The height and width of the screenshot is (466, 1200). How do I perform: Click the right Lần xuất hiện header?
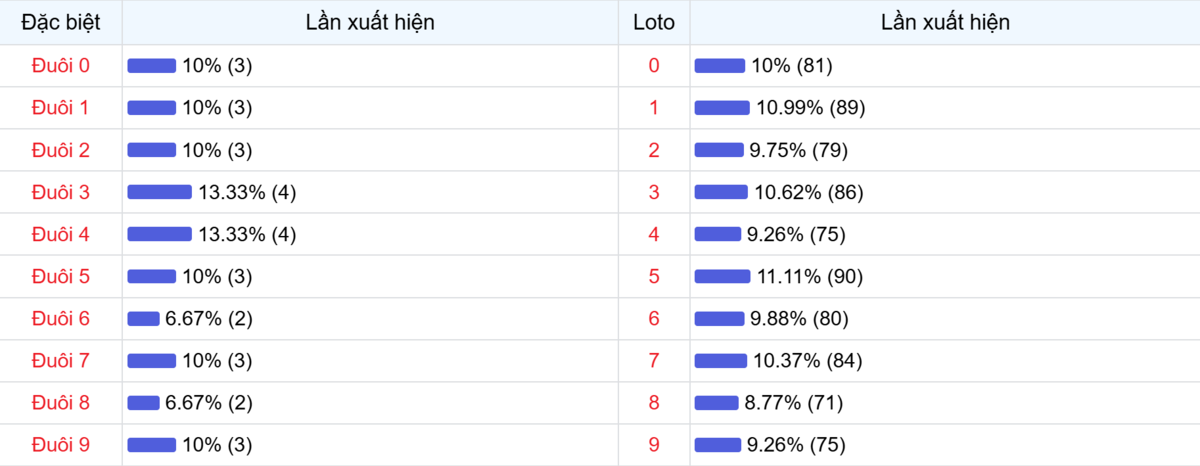pos(945,22)
